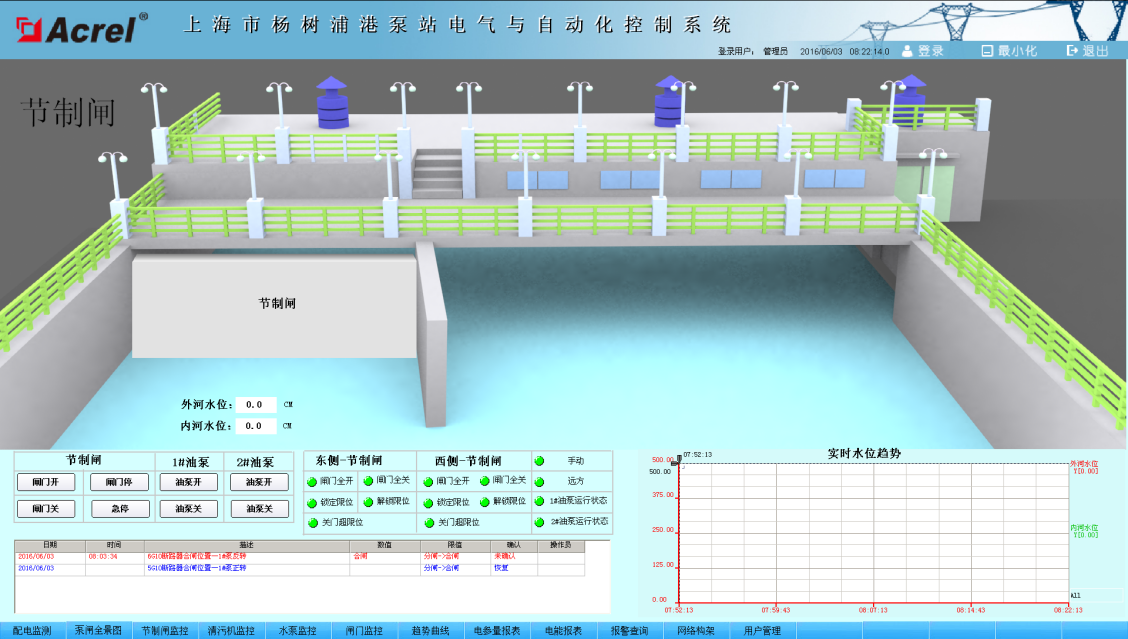Click the 1#油泵运行状态 indicator light
The width and height of the screenshot is (1128, 639).
(x=540, y=501)
